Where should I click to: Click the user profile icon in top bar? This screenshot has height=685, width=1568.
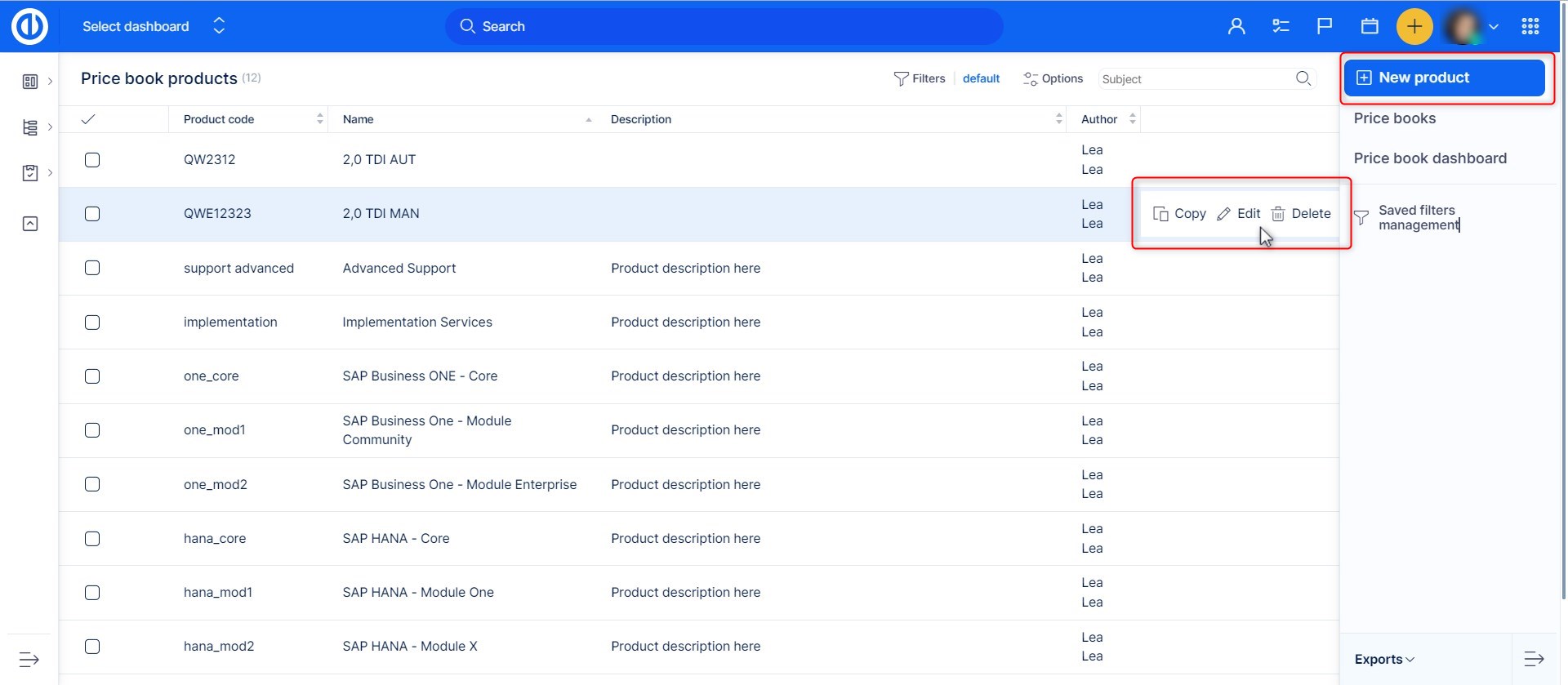1236,26
